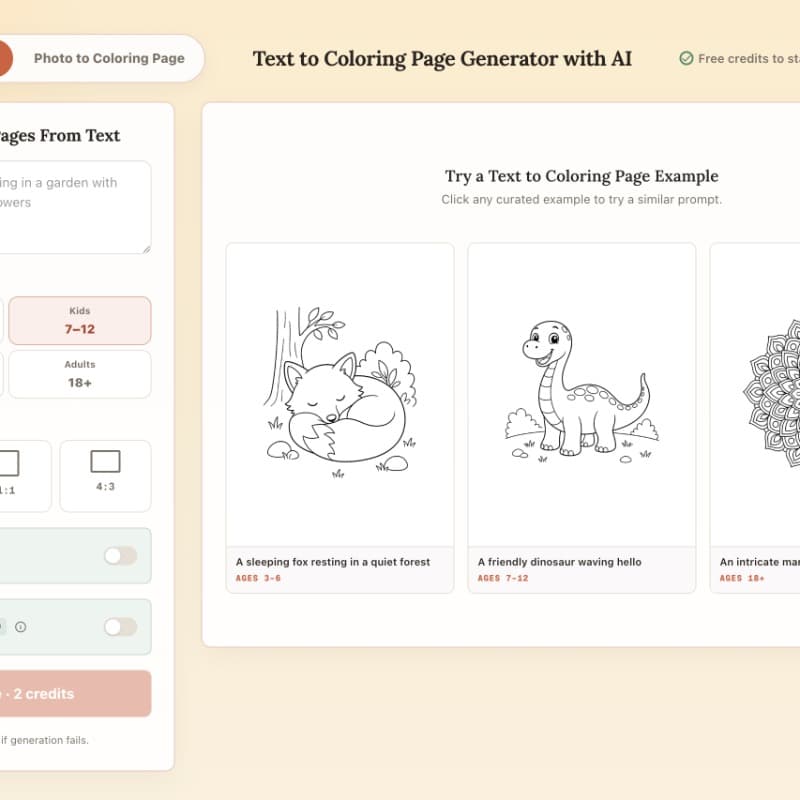This screenshot has width=800, height=800.
Task: Click the Free credits to start text
Action: tap(749, 59)
